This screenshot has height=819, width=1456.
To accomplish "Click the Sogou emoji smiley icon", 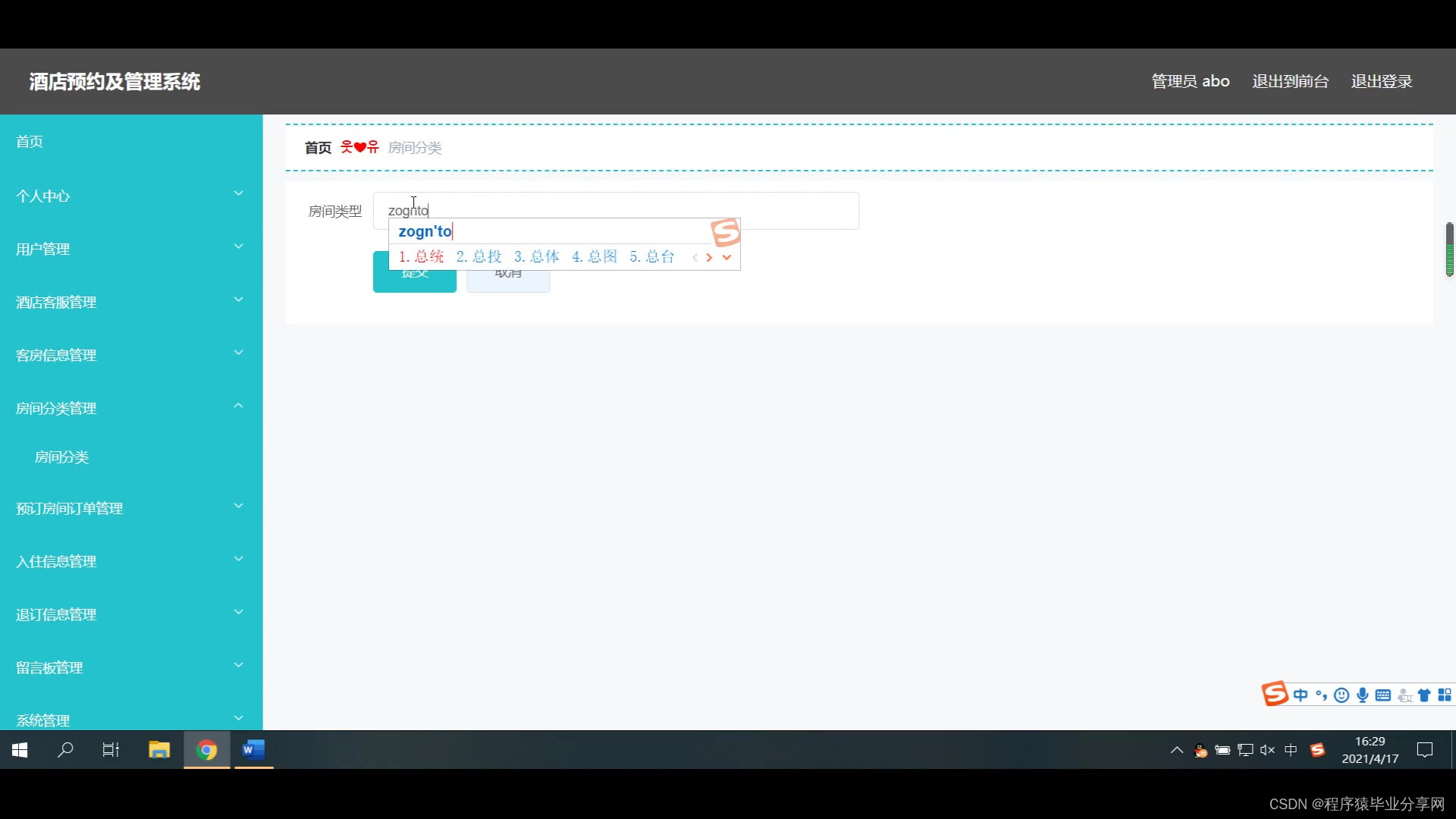I will click(1341, 695).
